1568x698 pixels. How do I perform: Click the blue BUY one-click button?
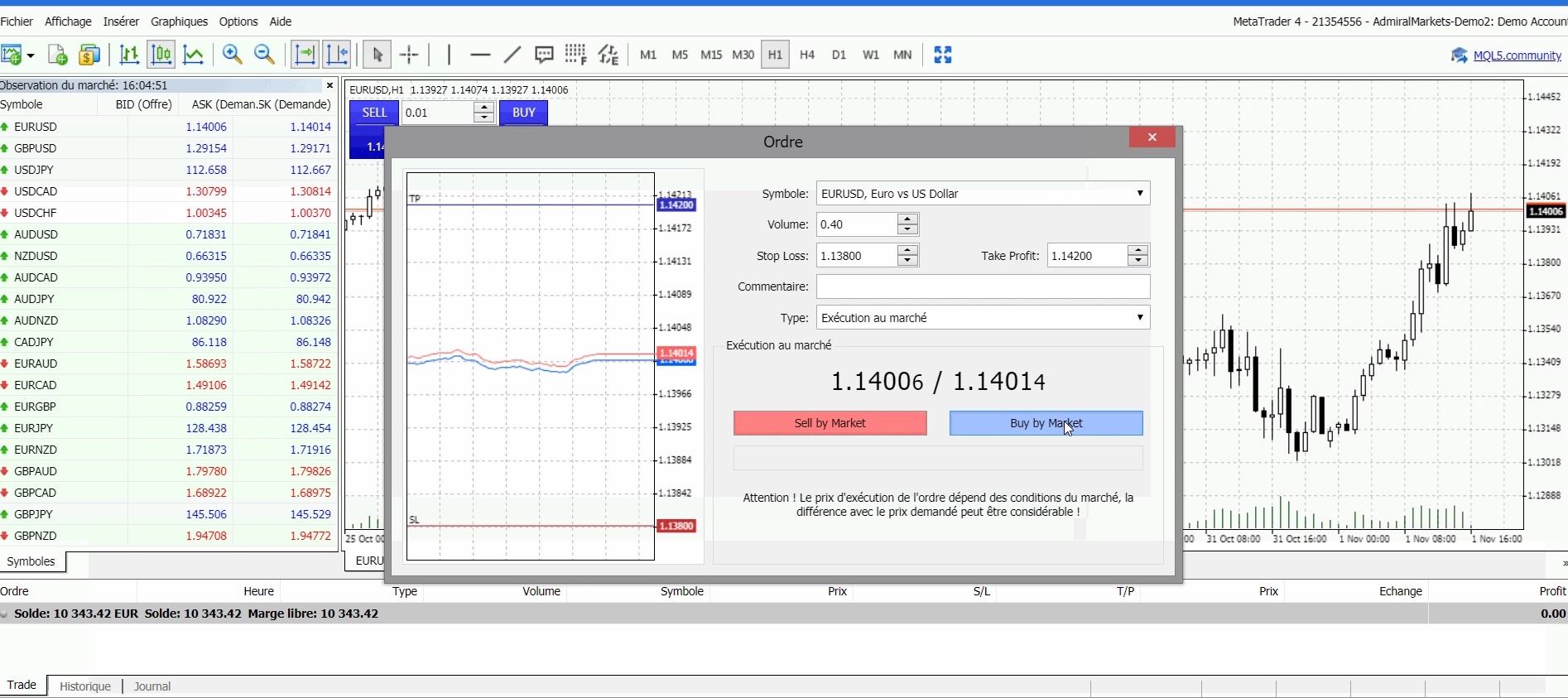[x=523, y=113]
